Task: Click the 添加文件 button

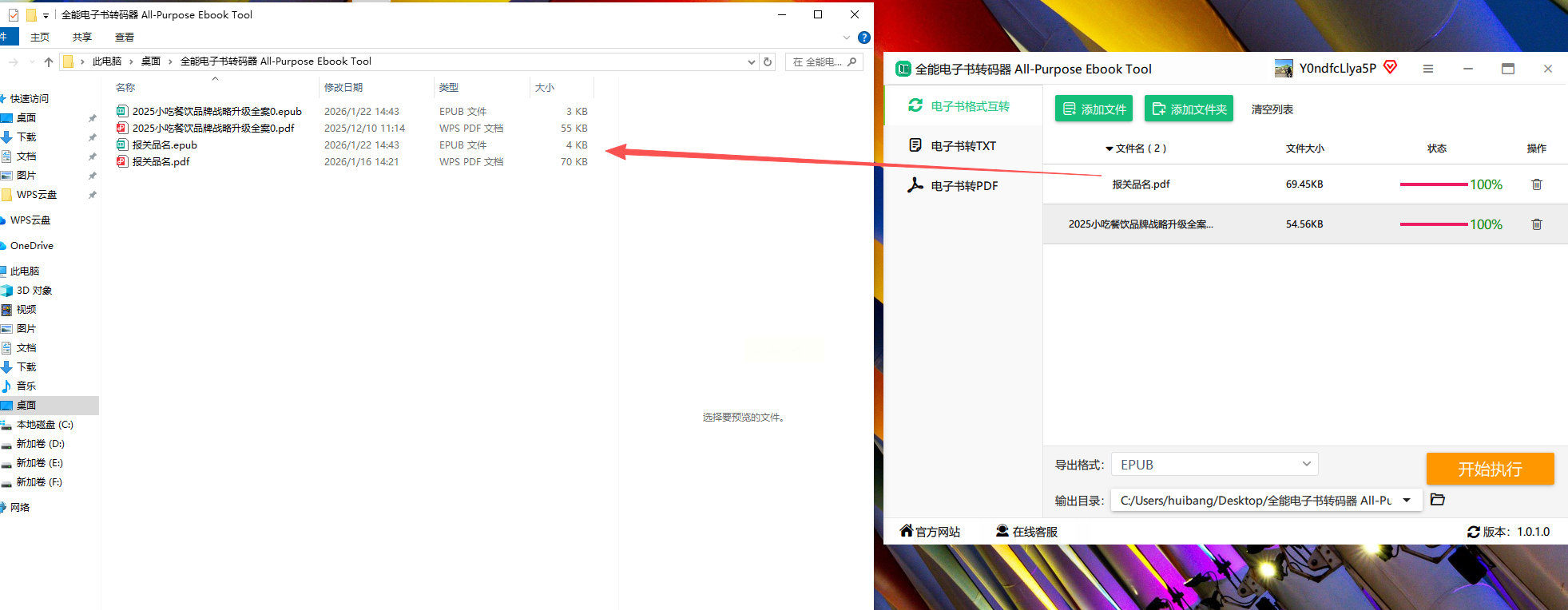Action: pyautogui.click(x=1094, y=109)
